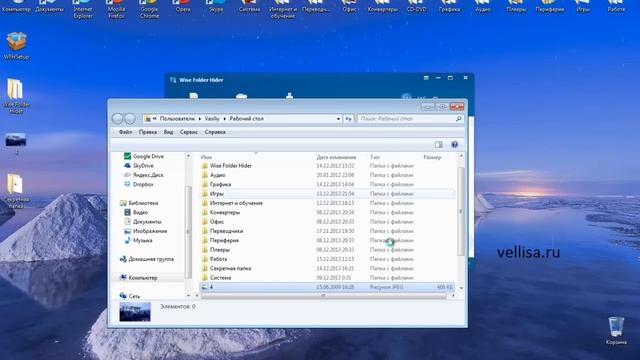Open the Изображения library in navigation pane
This screenshot has width=640, height=360.
(145, 231)
